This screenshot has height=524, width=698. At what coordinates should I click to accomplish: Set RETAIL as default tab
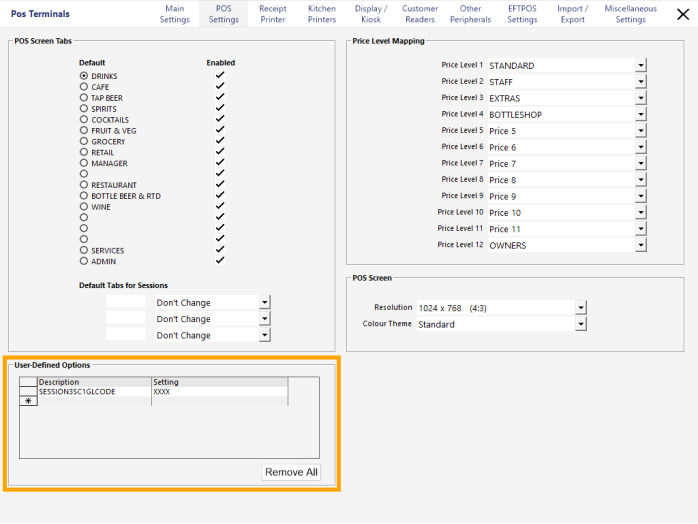pyautogui.click(x=84, y=152)
